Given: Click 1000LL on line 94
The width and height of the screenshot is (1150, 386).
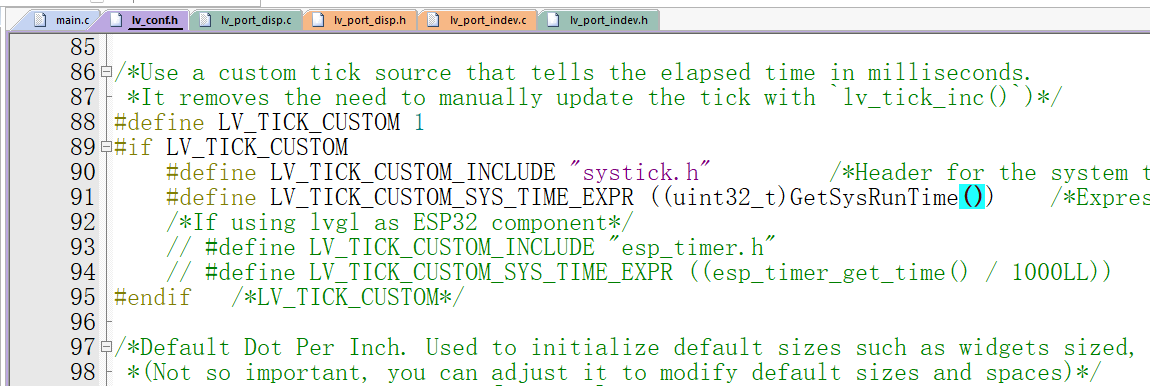Looking at the screenshot, I should (x=1050, y=272).
